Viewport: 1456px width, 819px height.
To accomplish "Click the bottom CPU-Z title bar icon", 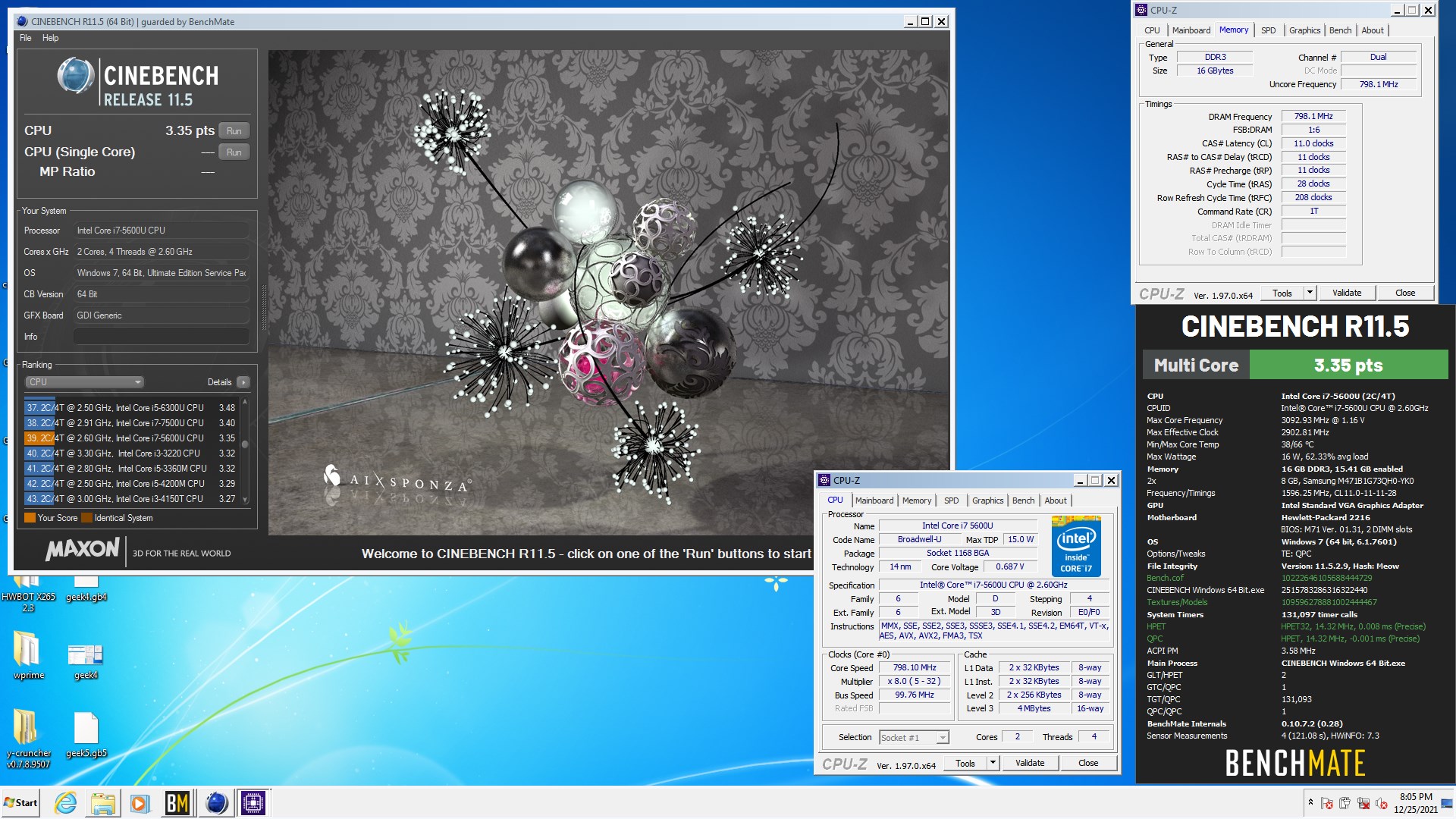I will click(x=824, y=480).
